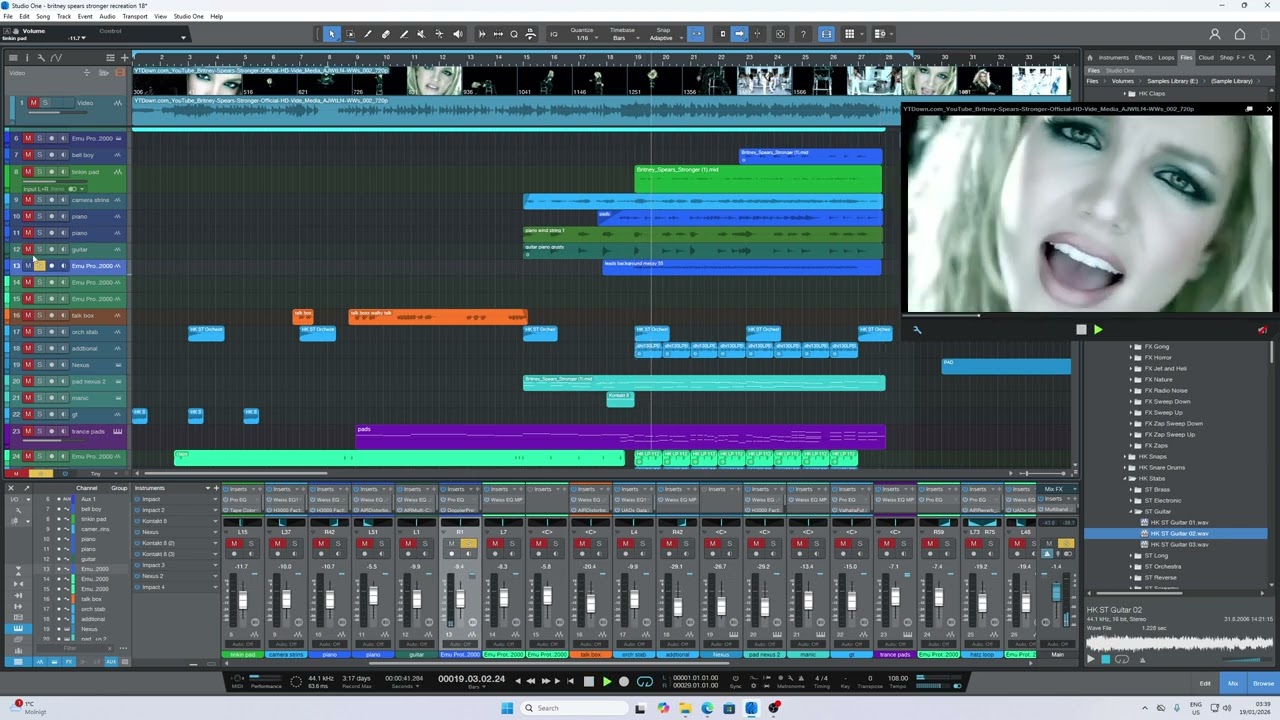Open the Song menu
Screen dimensions: 1280x720
coord(43,16)
